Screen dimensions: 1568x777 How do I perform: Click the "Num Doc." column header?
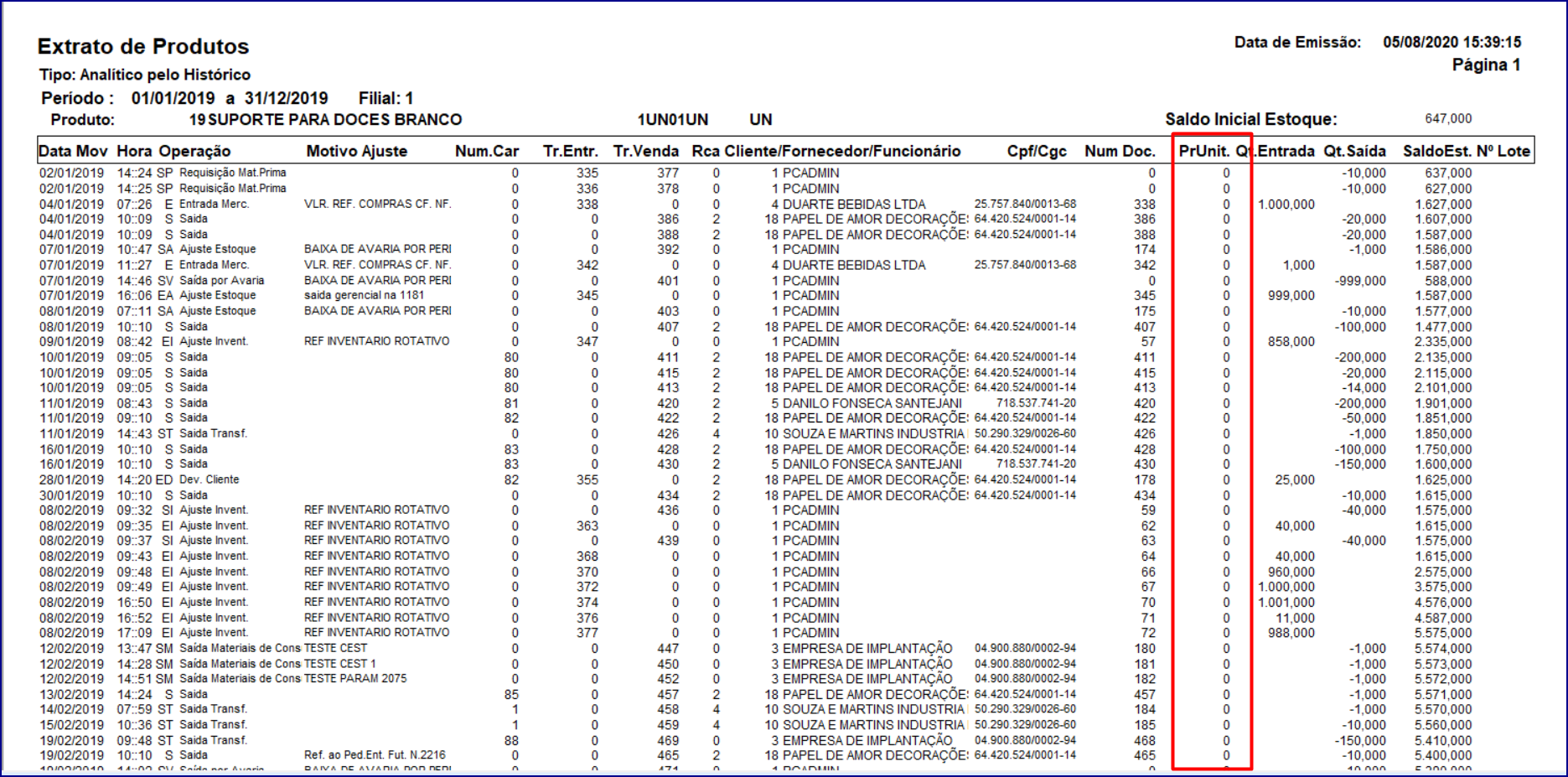point(1120,151)
